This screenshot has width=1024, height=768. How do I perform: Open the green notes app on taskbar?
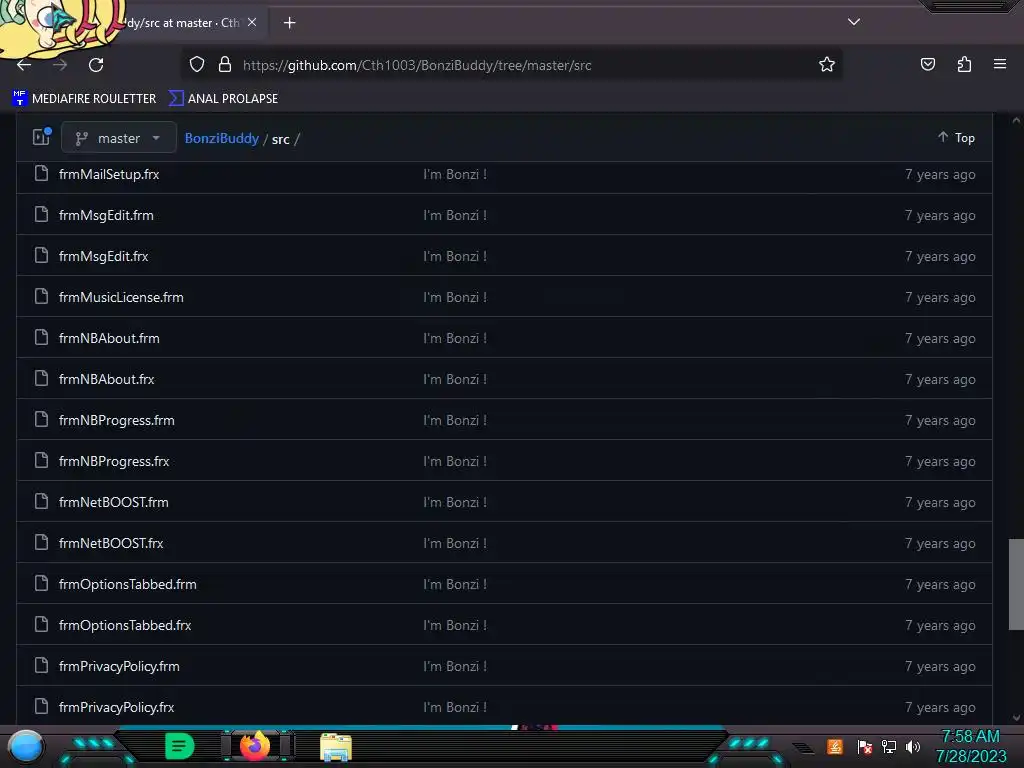[x=180, y=746]
